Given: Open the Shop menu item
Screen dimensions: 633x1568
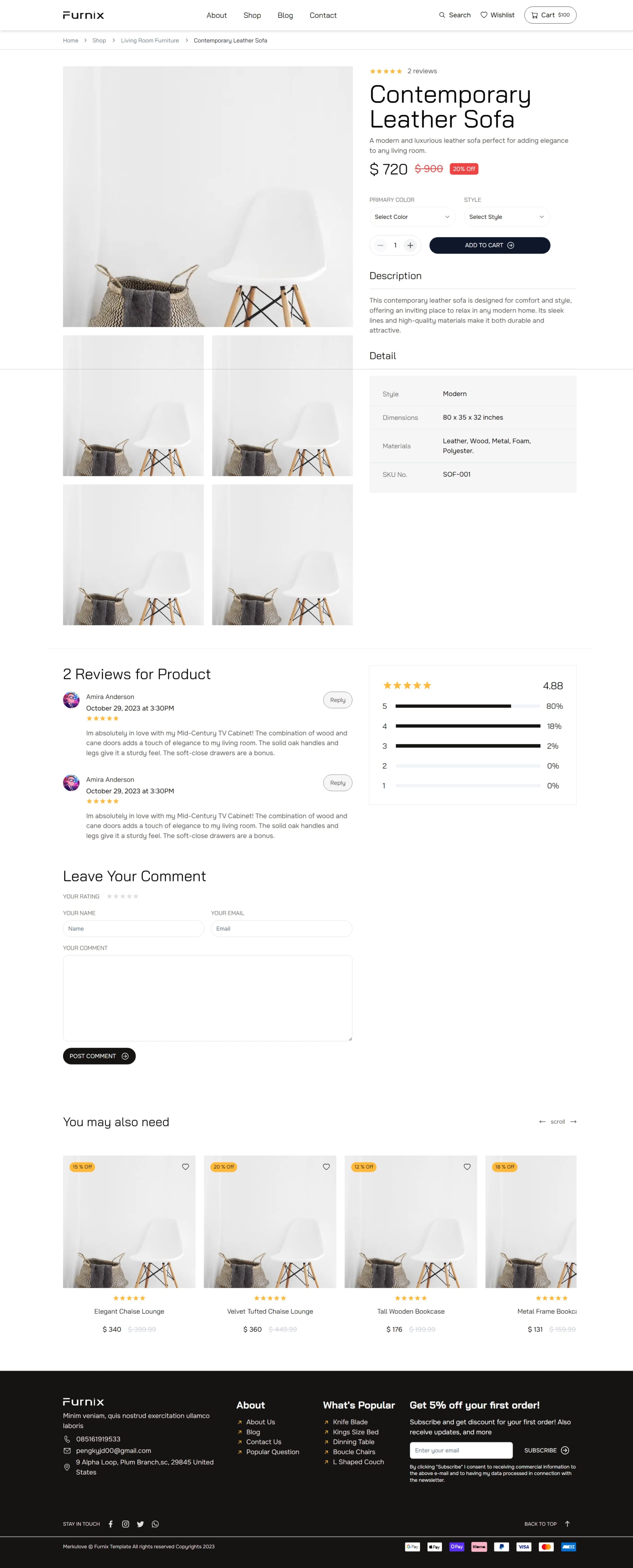Looking at the screenshot, I should click(252, 15).
